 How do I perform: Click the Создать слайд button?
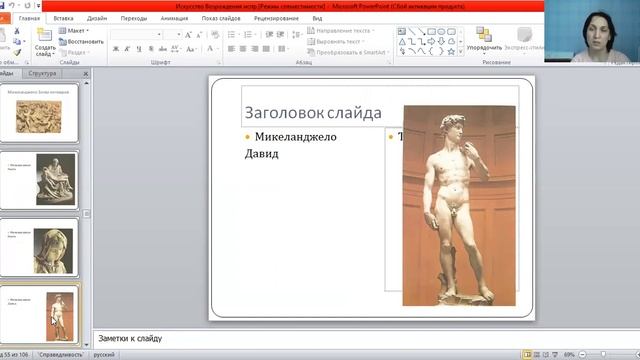coord(44,43)
